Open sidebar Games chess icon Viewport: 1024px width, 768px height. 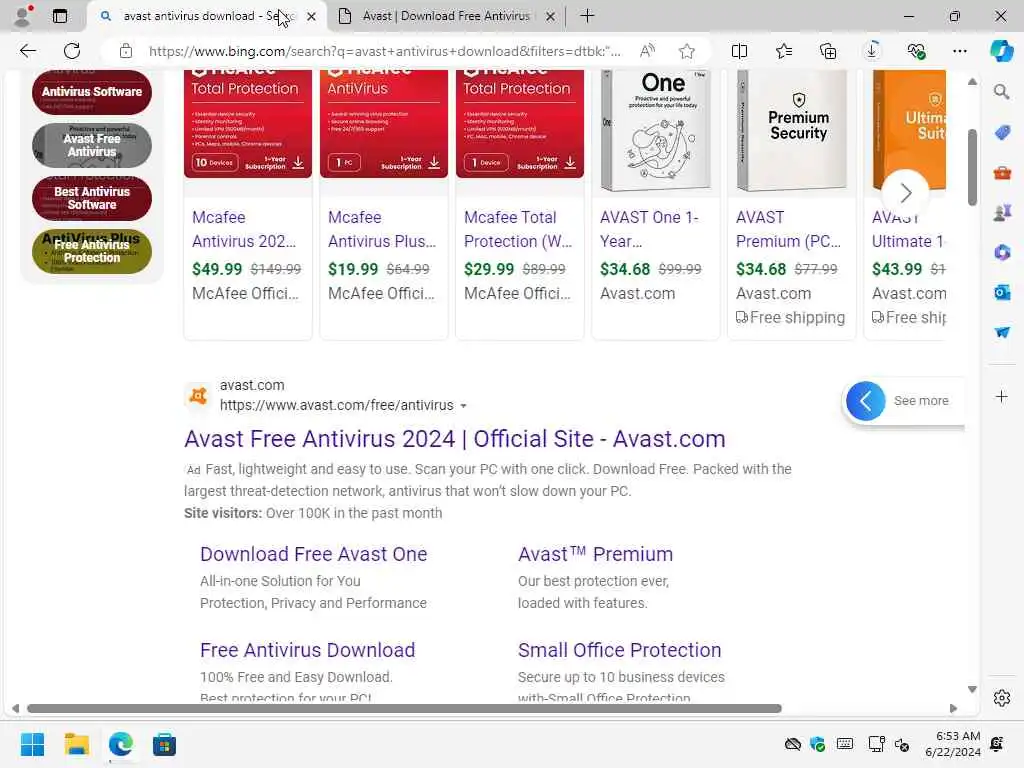pyautogui.click(x=1002, y=212)
